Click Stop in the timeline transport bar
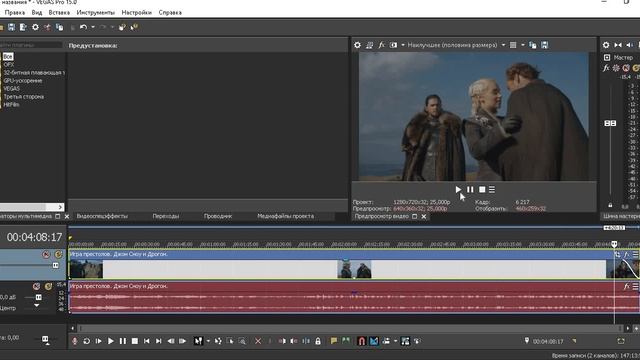This screenshot has width=640, height=360. (135, 341)
